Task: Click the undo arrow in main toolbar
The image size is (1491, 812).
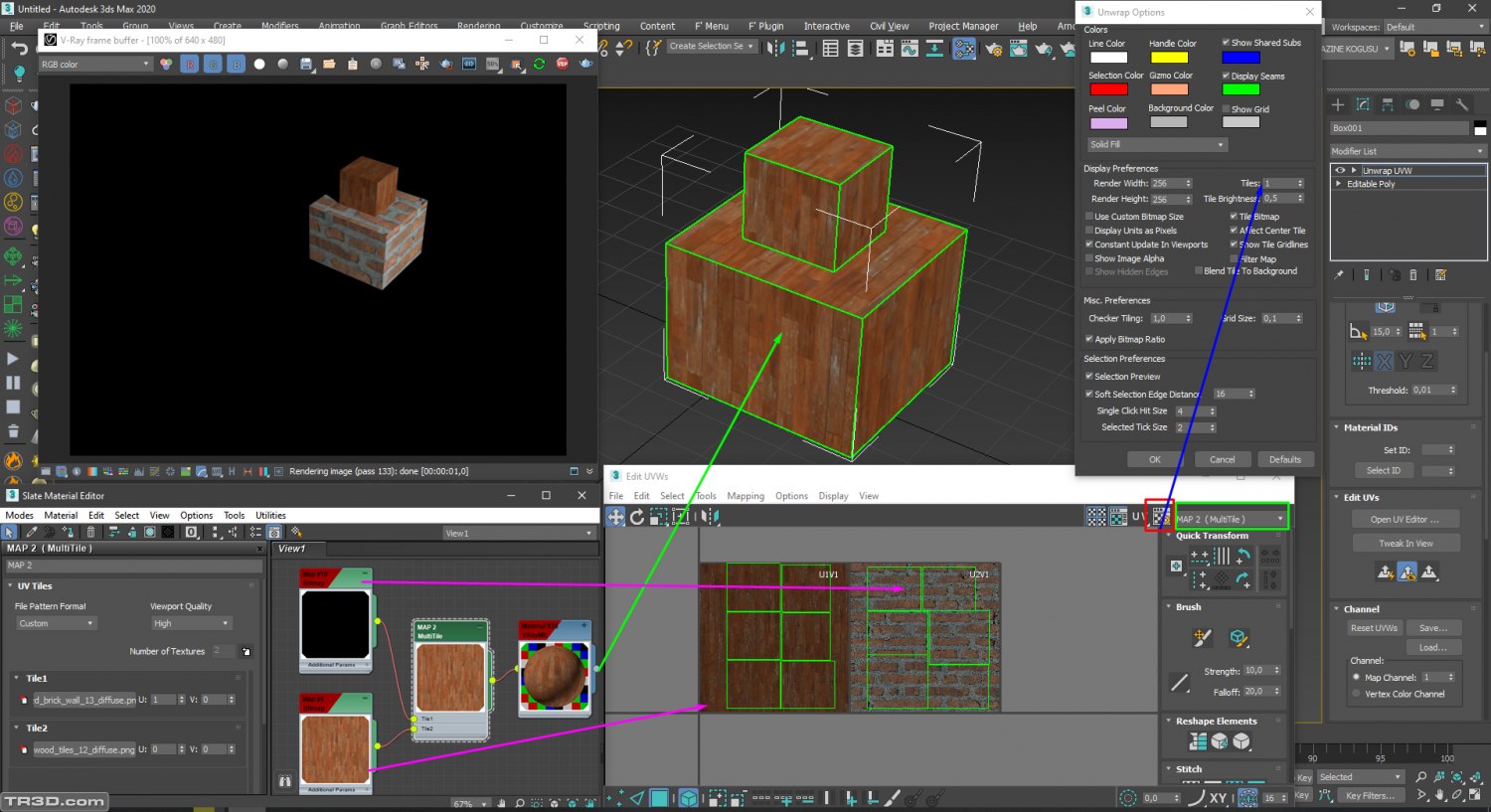Action: (x=19, y=48)
